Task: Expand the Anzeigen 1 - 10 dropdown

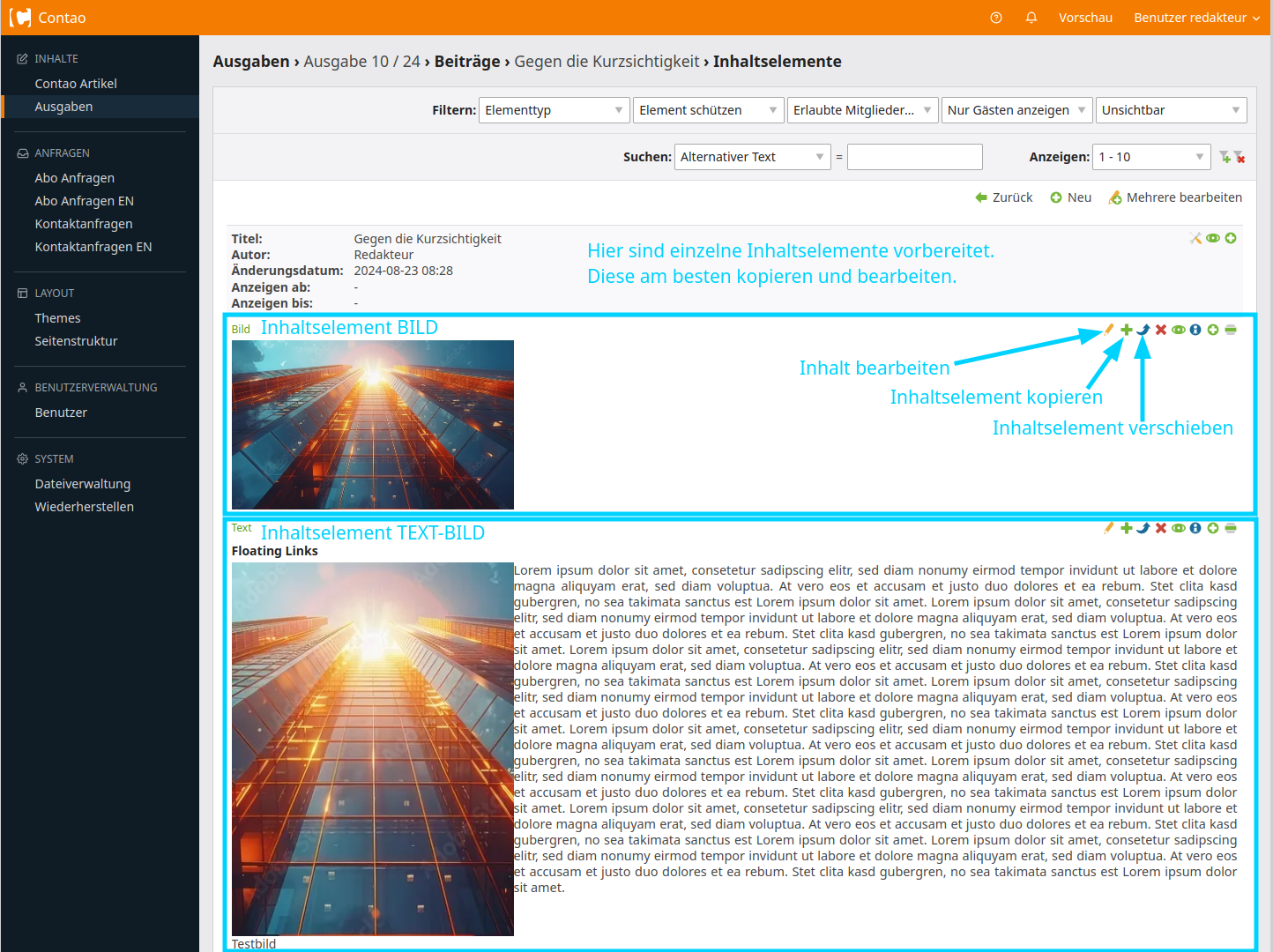Action: tap(1151, 157)
